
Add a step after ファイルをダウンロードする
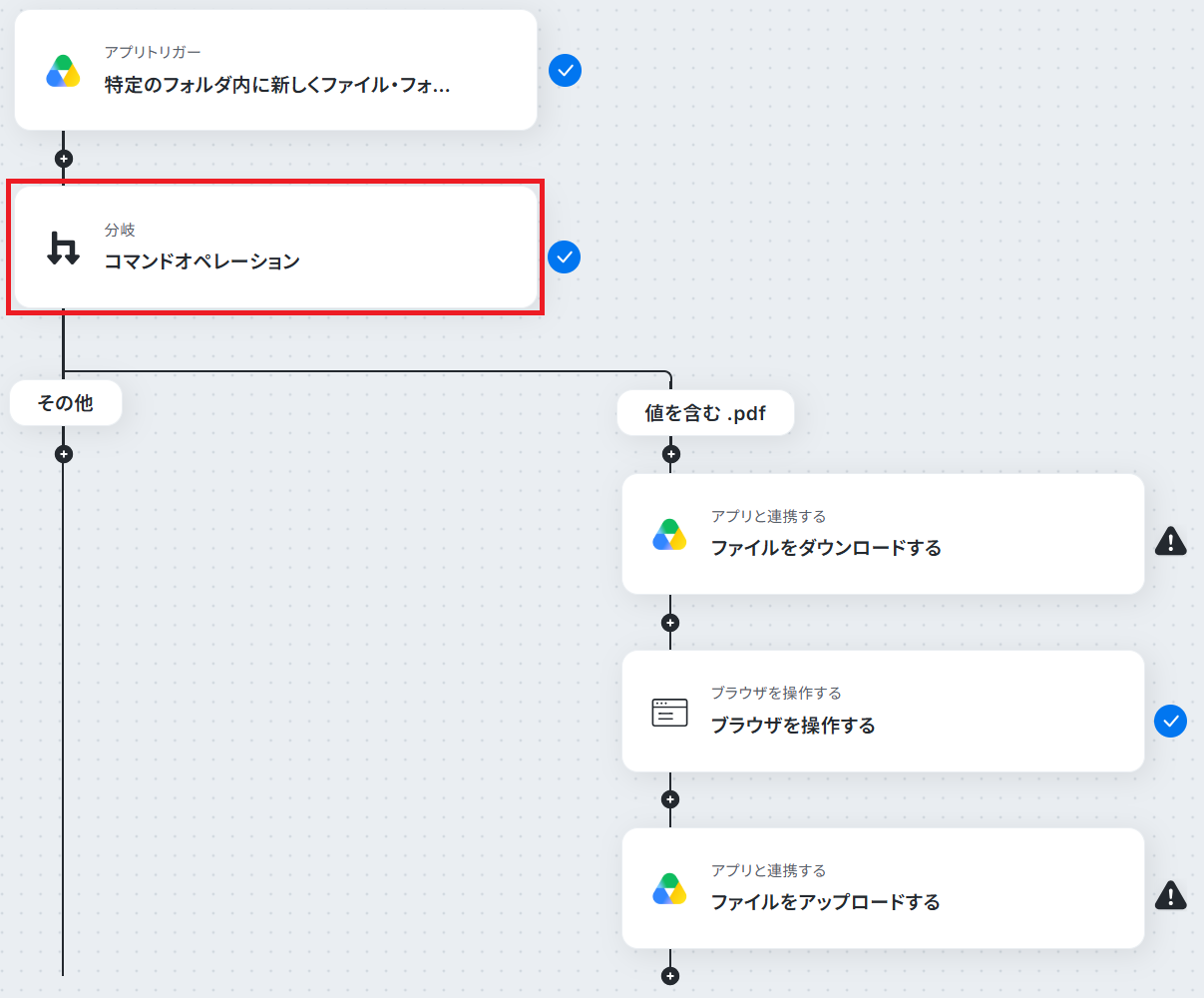coord(670,623)
